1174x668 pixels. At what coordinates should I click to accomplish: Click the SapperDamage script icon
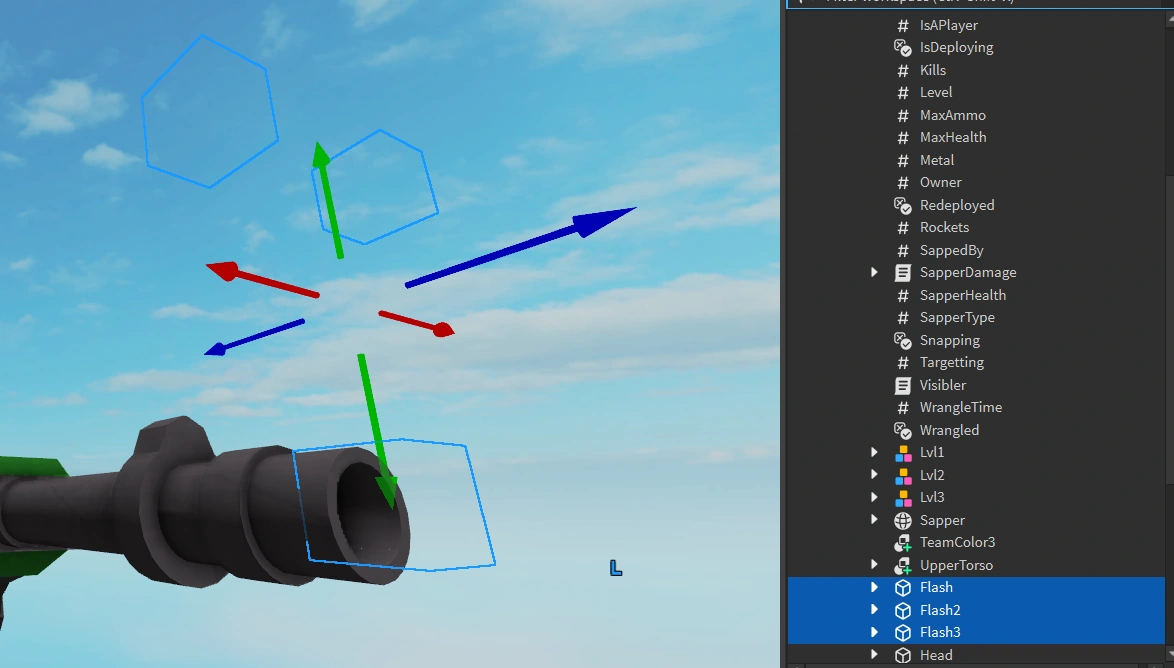[903, 273]
